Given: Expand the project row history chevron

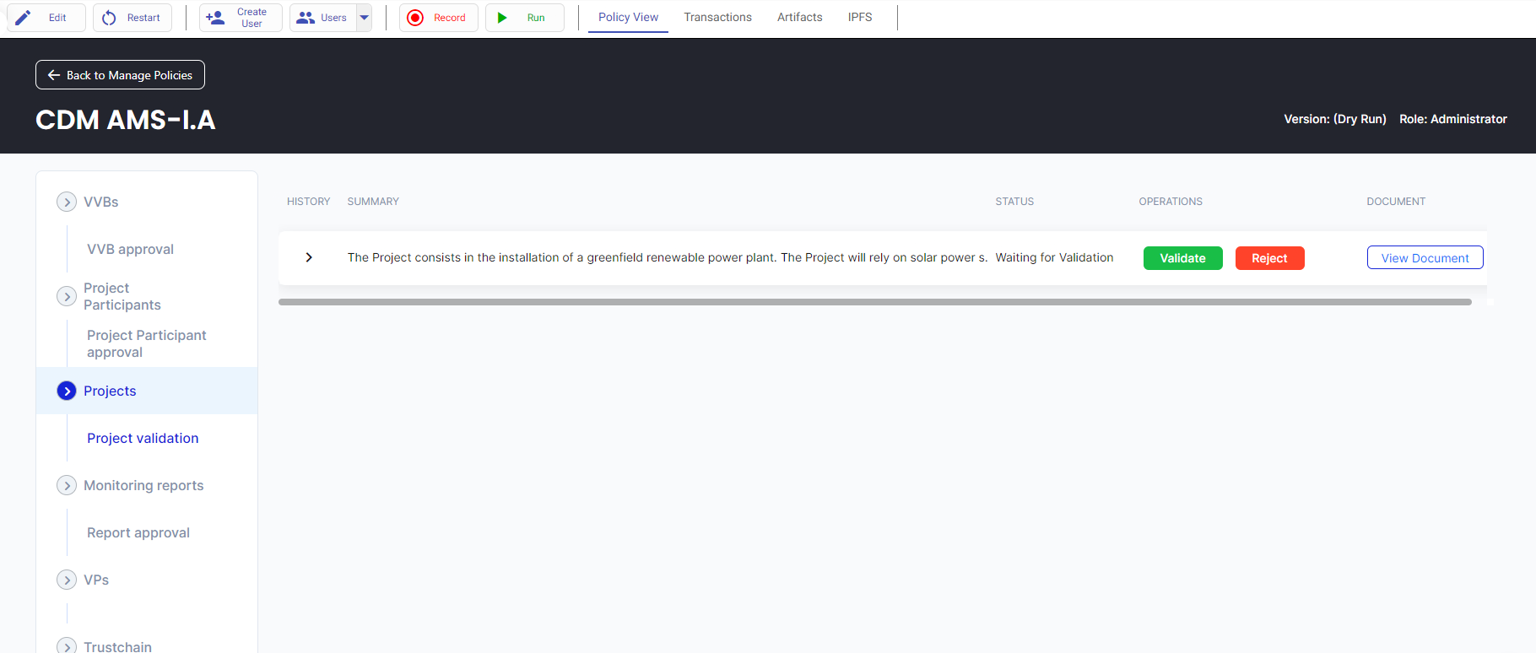Looking at the screenshot, I should [309, 258].
